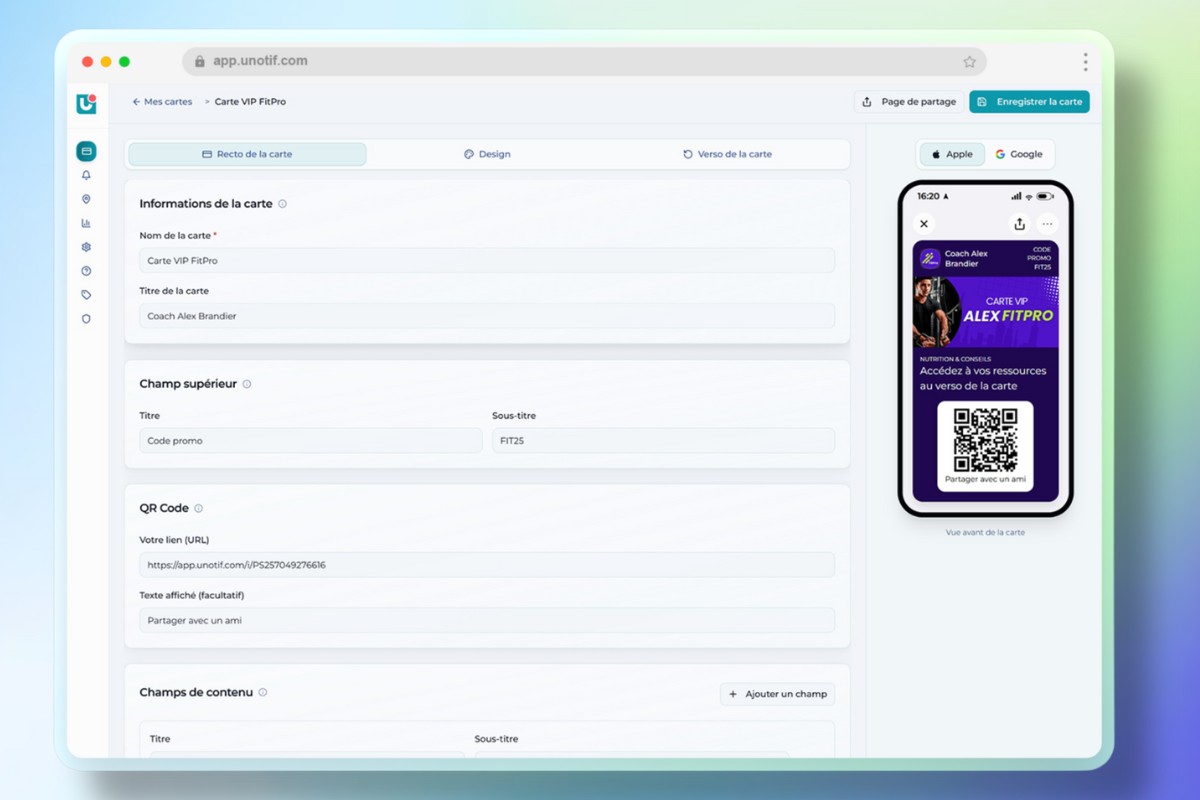Select the tag icon in sidebar

pyautogui.click(x=86, y=295)
